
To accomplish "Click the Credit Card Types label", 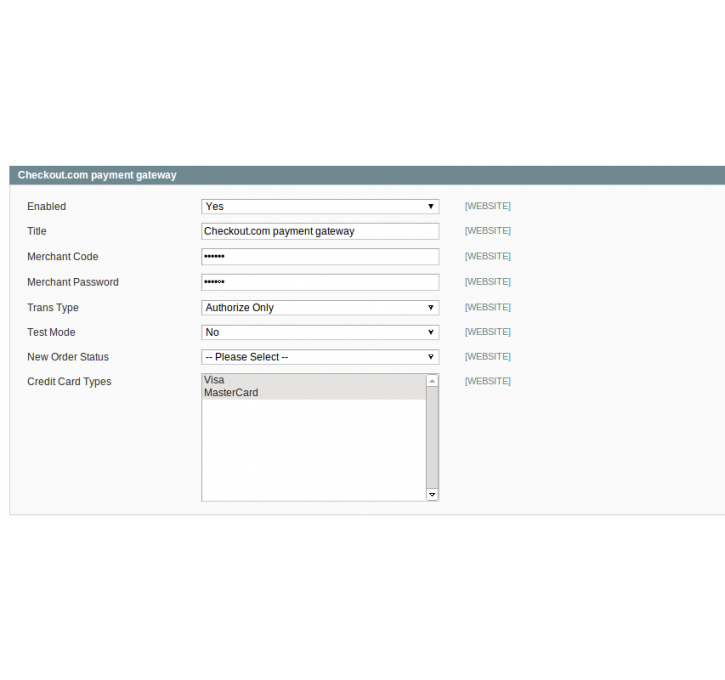I will pyautogui.click(x=69, y=381).
